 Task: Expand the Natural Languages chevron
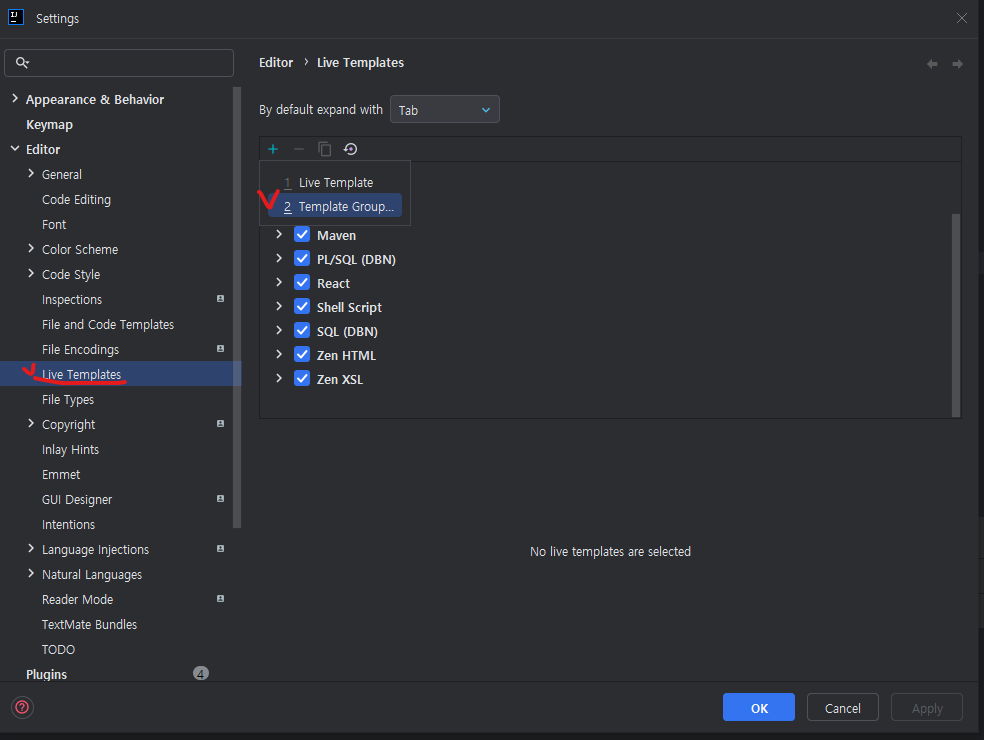(x=31, y=574)
